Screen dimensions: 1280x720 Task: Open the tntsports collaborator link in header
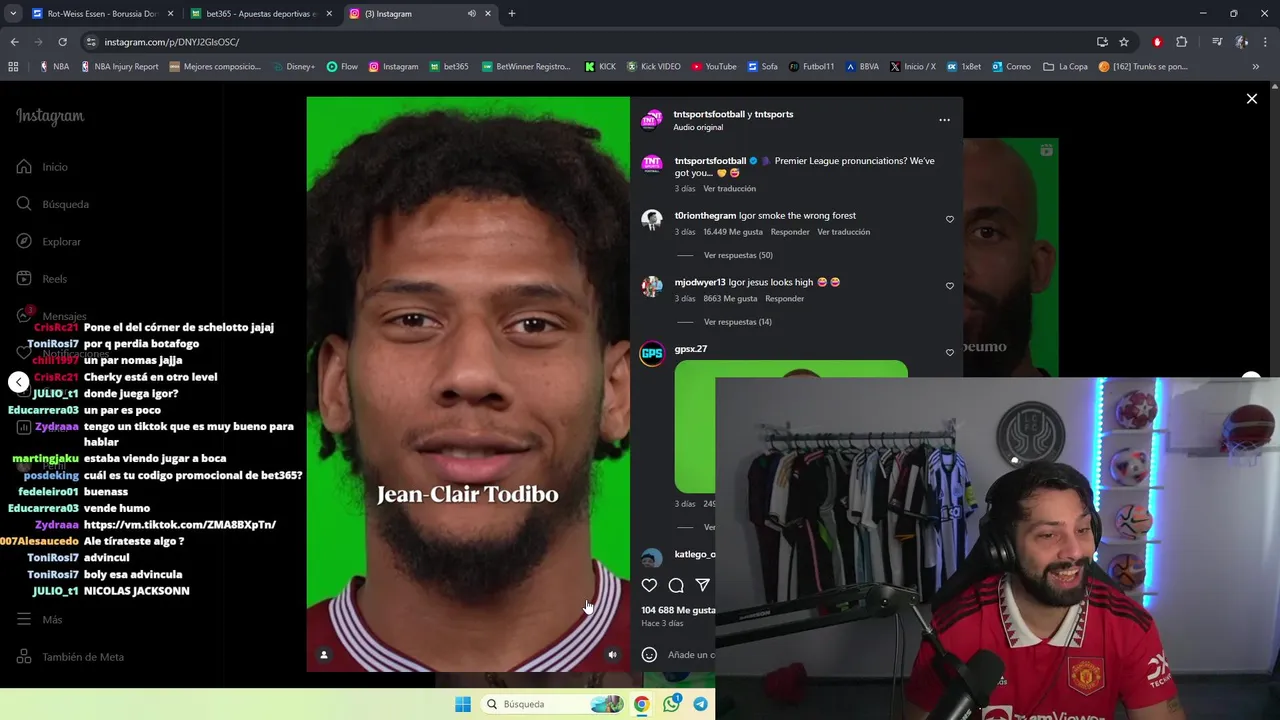click(774, 114)
